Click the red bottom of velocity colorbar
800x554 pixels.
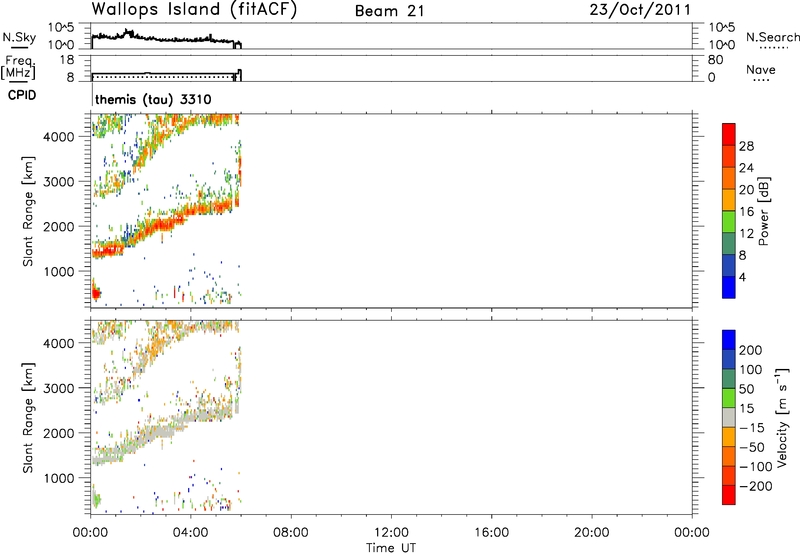pyautogui.click(x=729, y=495)
